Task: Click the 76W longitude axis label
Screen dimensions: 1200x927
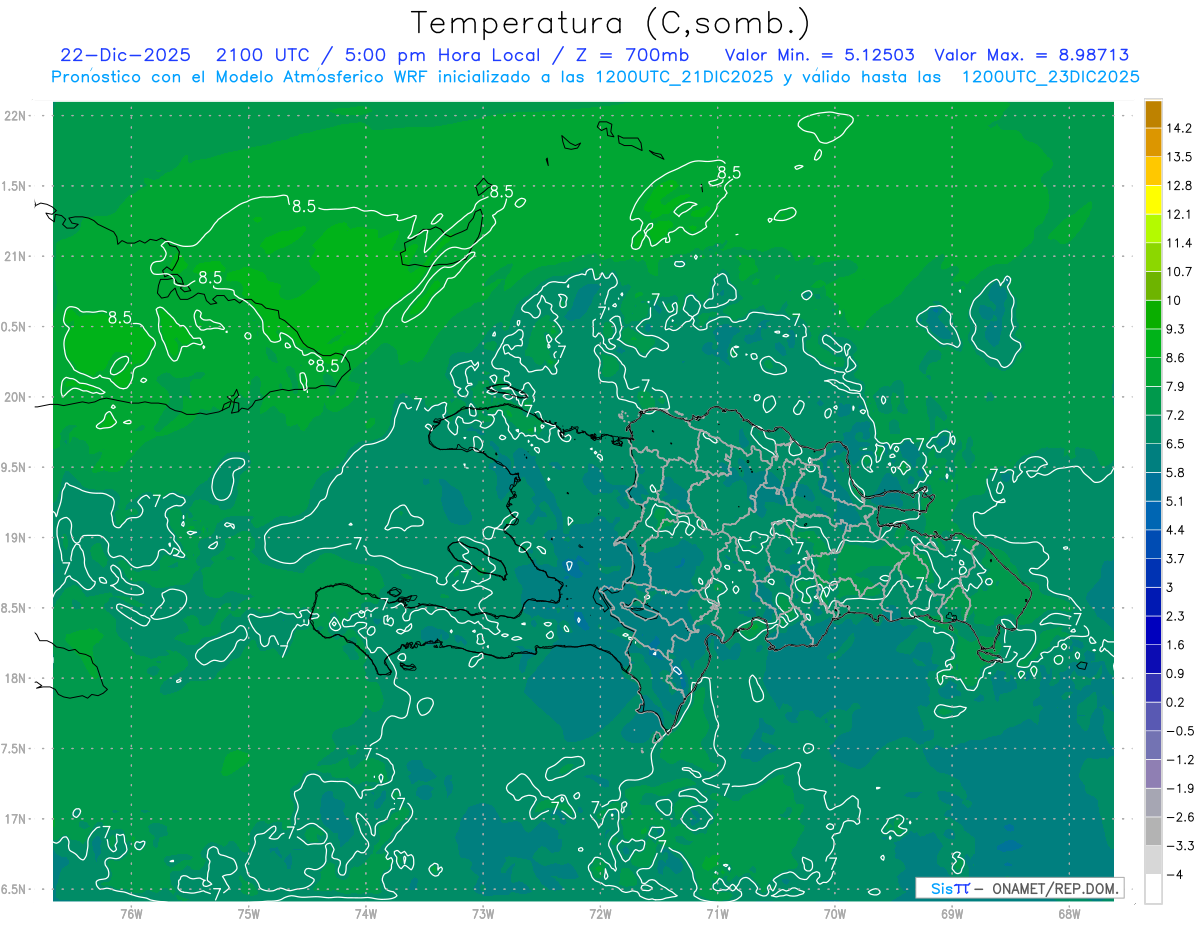Action: coord(131,913)
